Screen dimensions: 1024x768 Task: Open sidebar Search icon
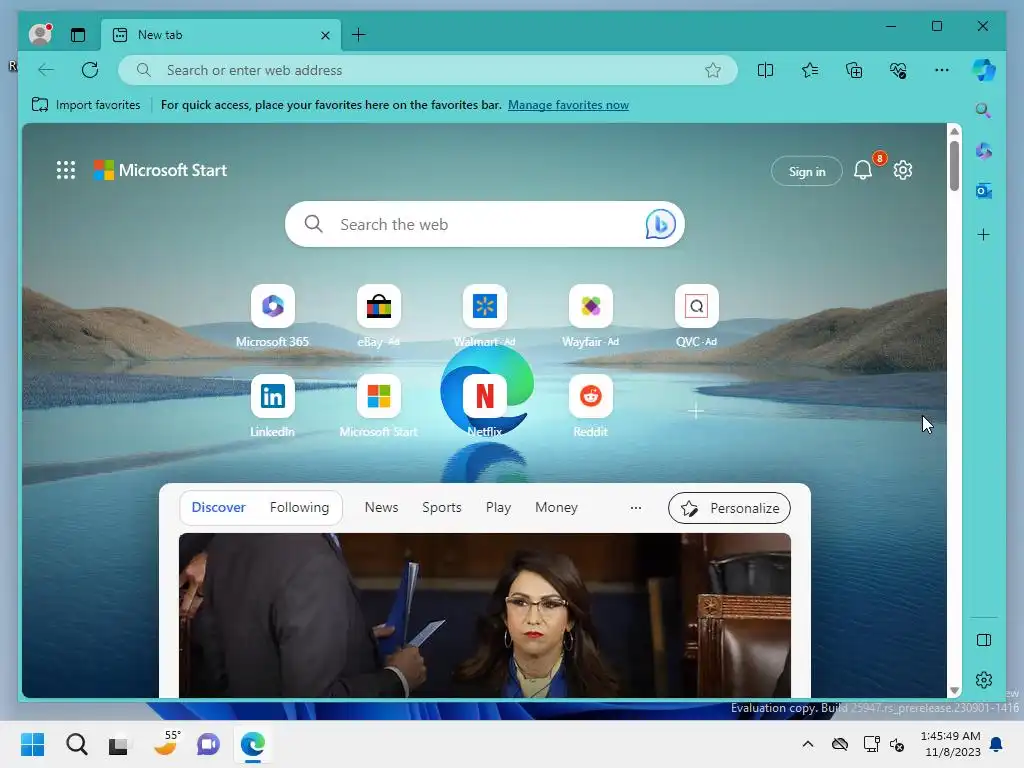(984, 110)
